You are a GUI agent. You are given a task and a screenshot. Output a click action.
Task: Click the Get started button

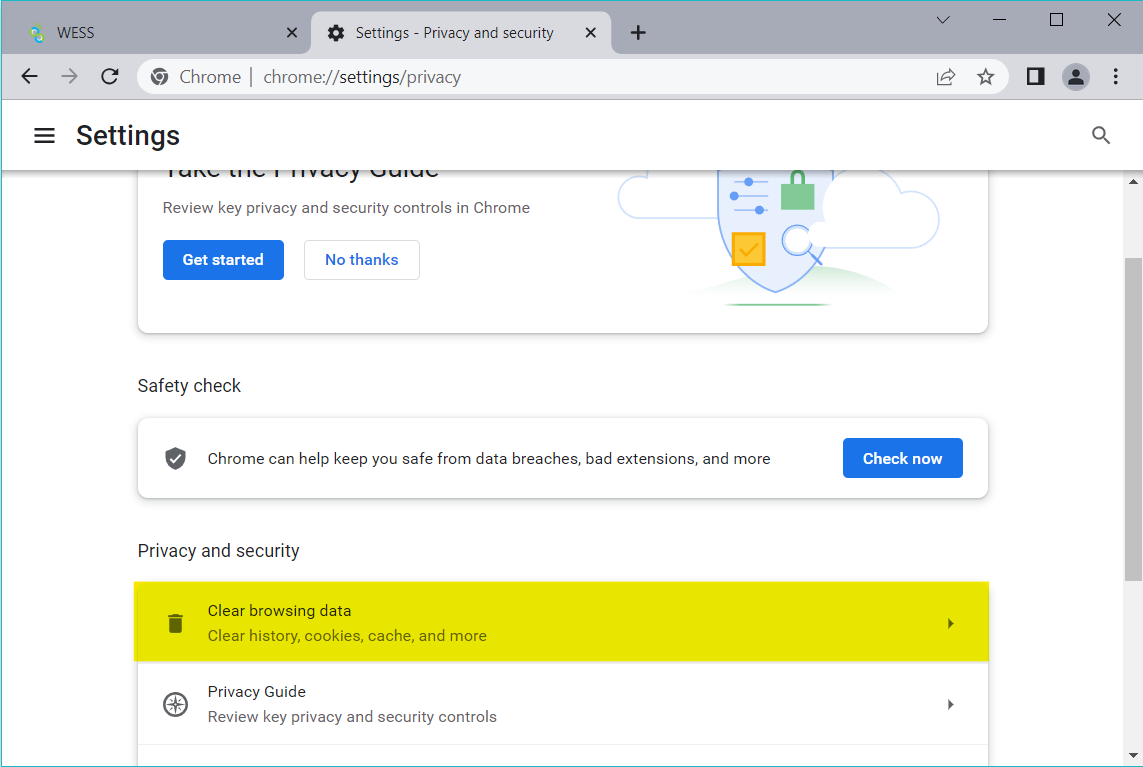(x=223, y=260)
